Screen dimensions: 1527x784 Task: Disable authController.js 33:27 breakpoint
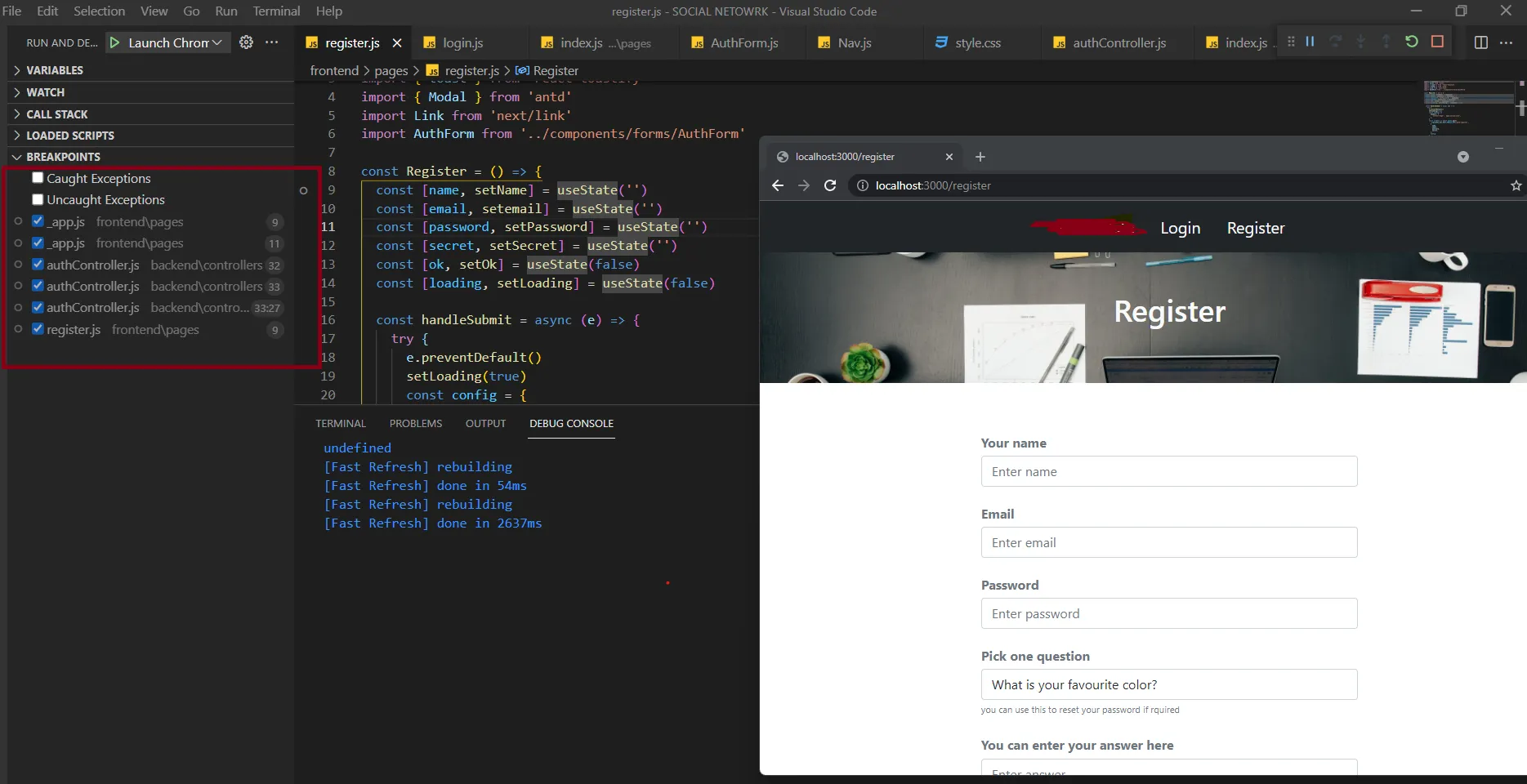[38, 307]
